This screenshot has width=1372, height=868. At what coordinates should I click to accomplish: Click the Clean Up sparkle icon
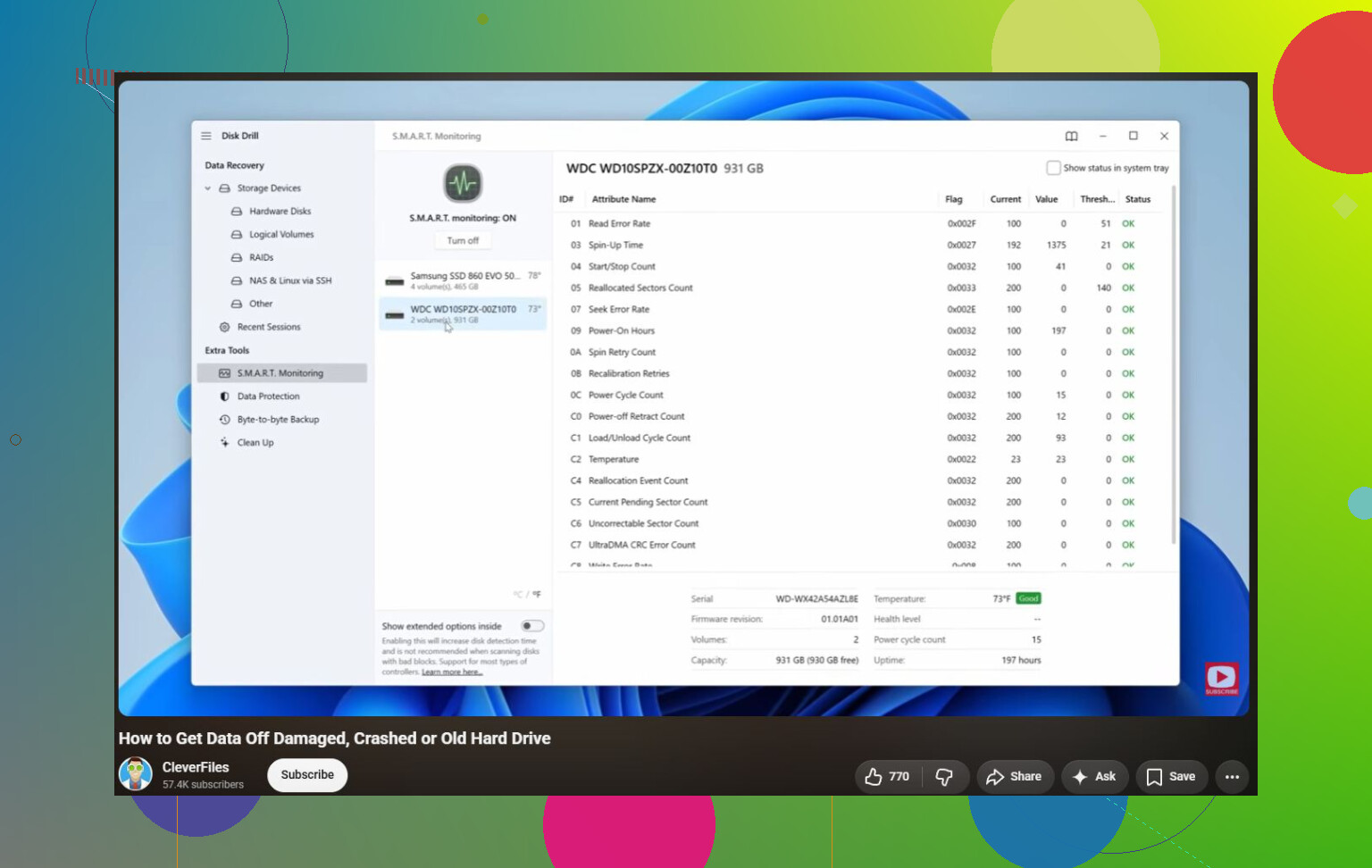click(224, 443)
